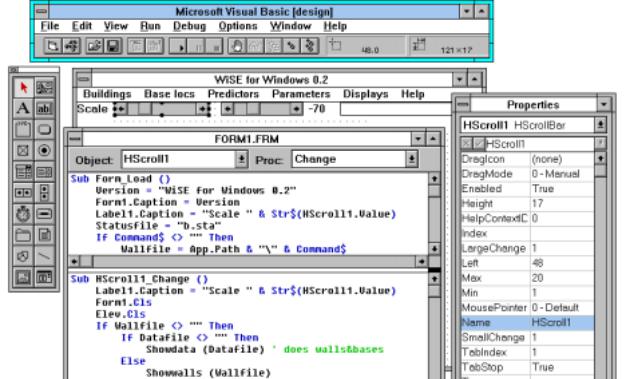Select the PictureBox tool in toolbox
The height and width of the screenshot is (379, 624).
coord(45,88)
